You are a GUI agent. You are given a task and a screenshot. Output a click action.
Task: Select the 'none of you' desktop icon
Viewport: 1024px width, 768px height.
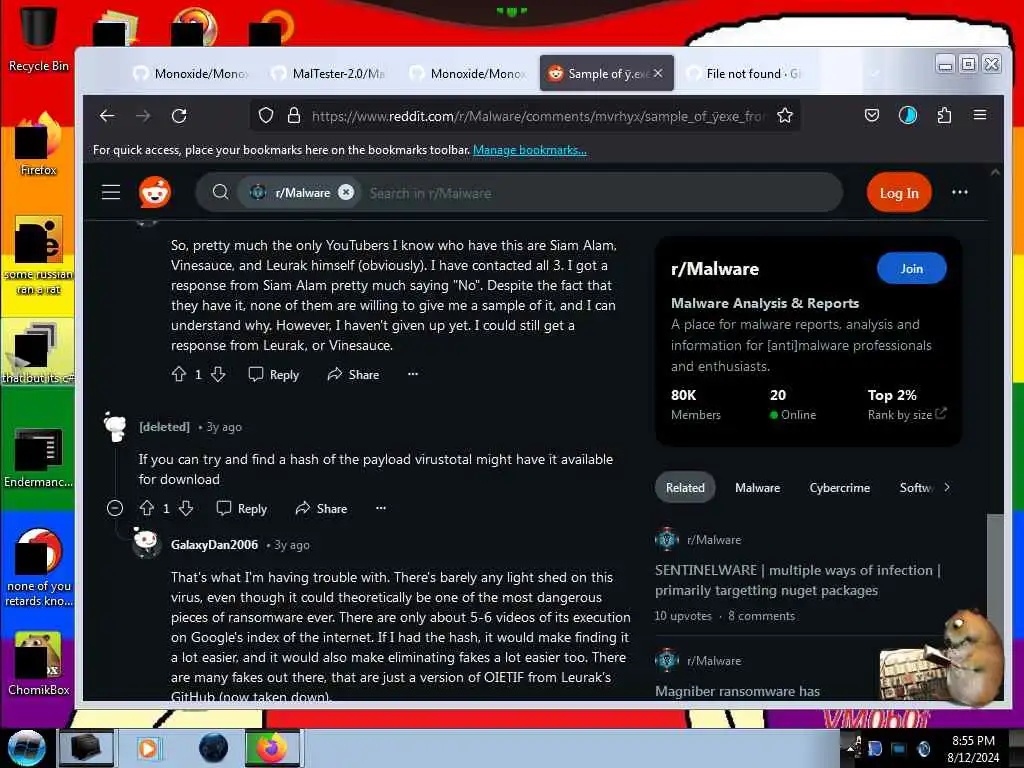38,567
